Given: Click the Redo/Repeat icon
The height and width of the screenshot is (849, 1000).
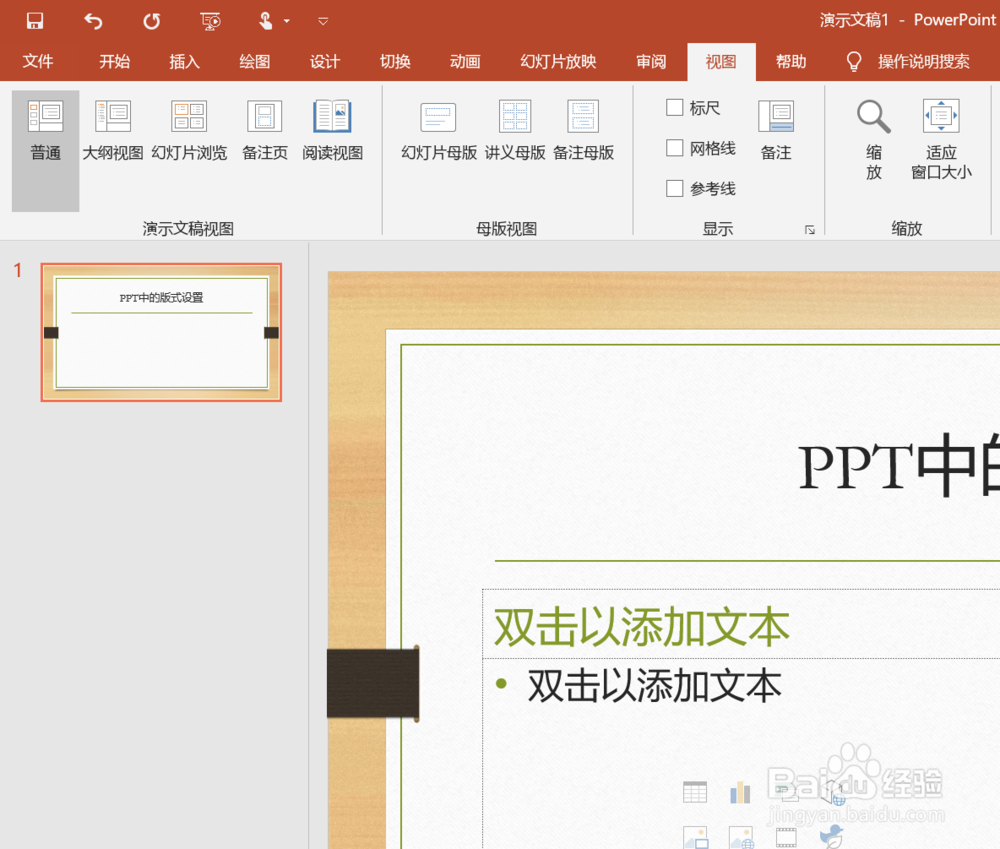Looking at the screenshot, I should pyautogui.click(x=152, y=21).
